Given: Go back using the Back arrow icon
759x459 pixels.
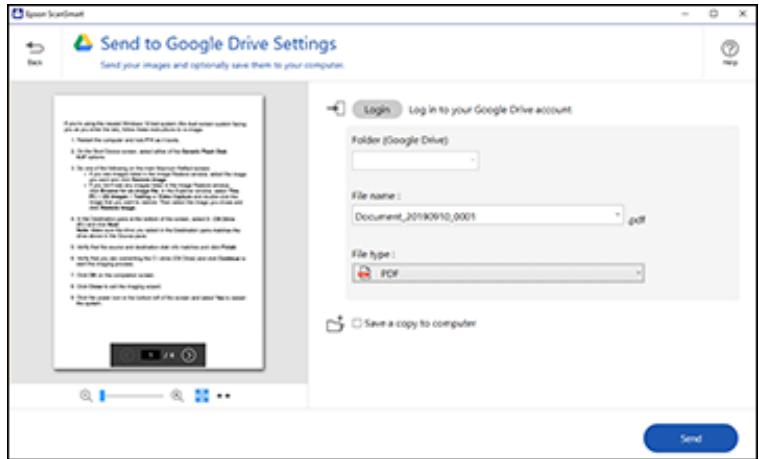Looking at the screenshot, I should tap(34, 48).
